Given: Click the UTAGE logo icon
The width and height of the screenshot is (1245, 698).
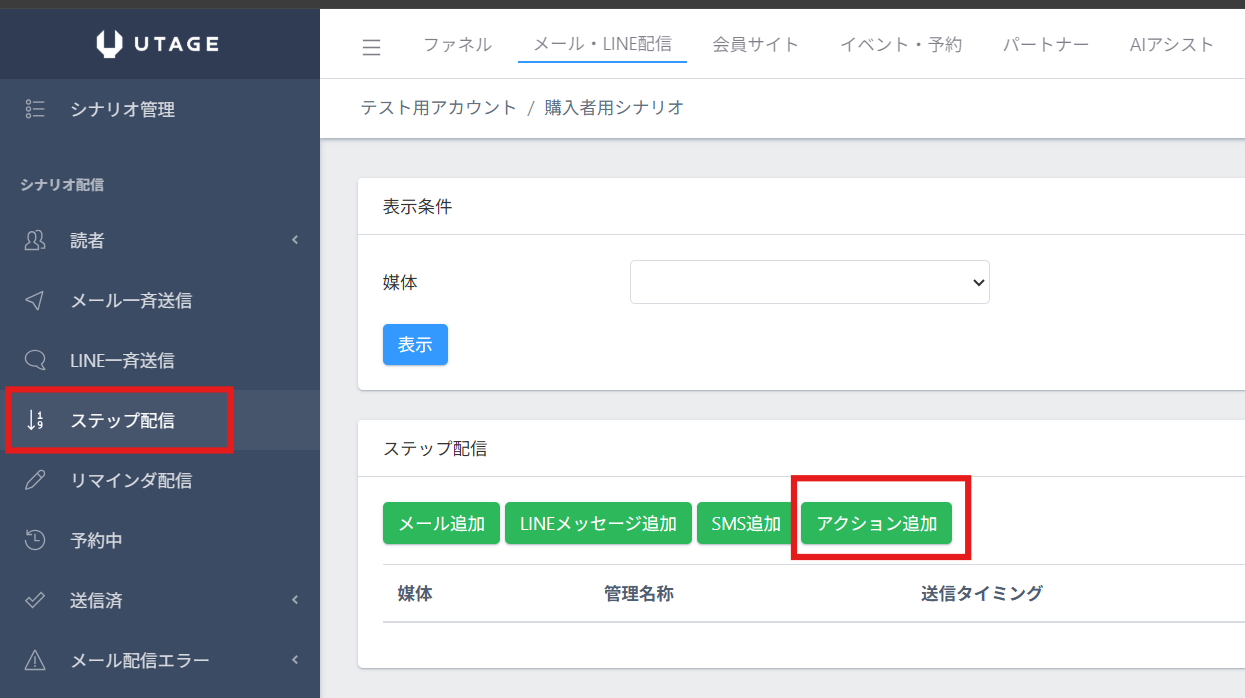Looking at the screenshot, I should tap(110, 43).
